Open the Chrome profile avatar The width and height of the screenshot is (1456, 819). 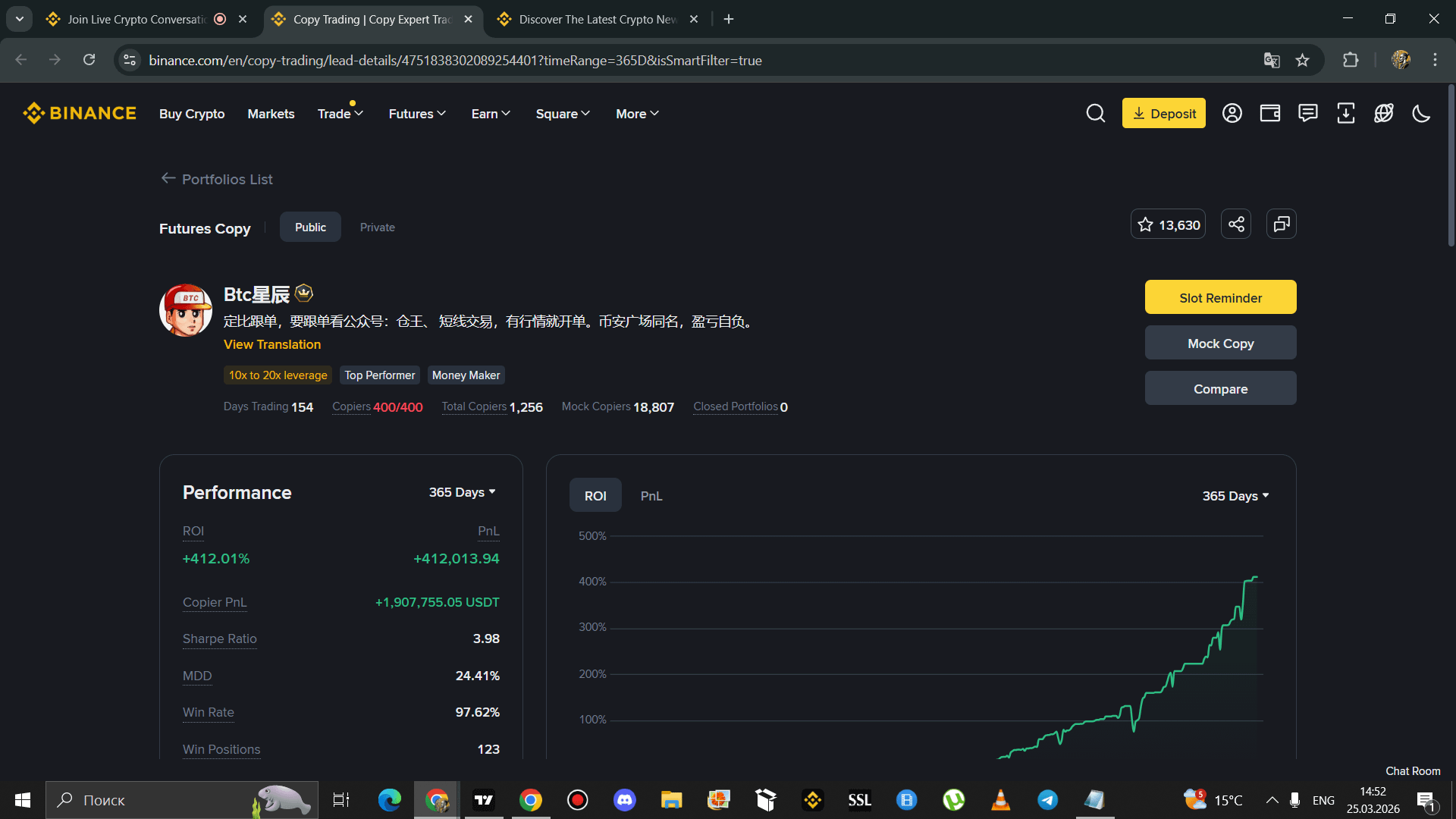(1401, 60)
